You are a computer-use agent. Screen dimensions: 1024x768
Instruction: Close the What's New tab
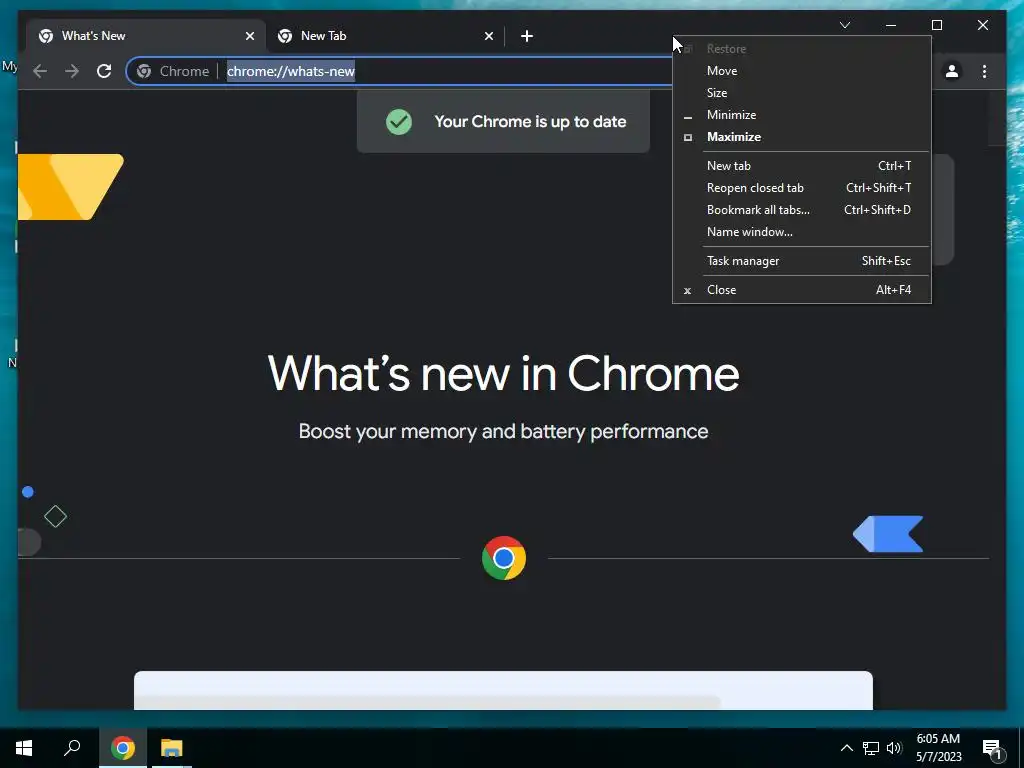click(249, 36)
